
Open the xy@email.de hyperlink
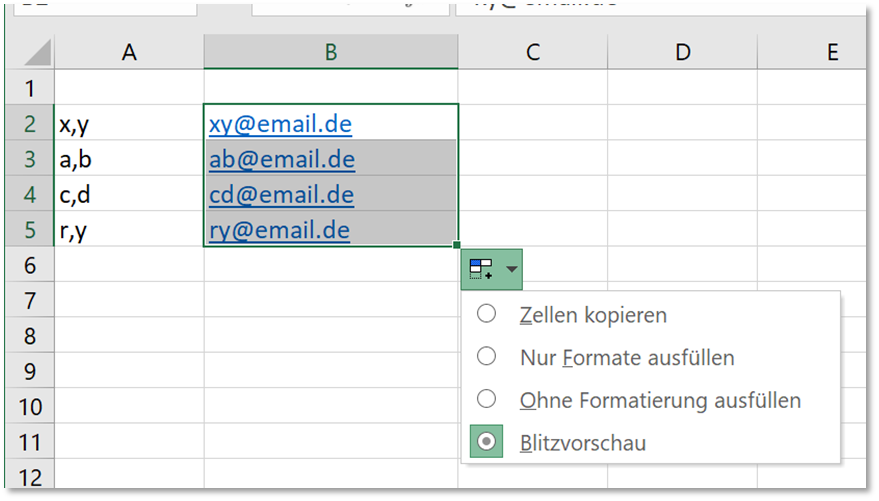(x=280, y=124)
